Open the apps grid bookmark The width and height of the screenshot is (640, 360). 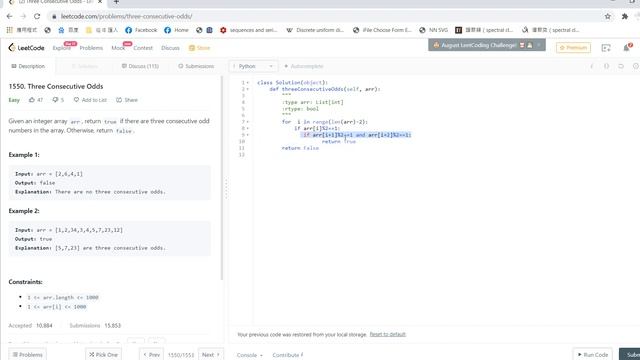(x=22, y=30)
